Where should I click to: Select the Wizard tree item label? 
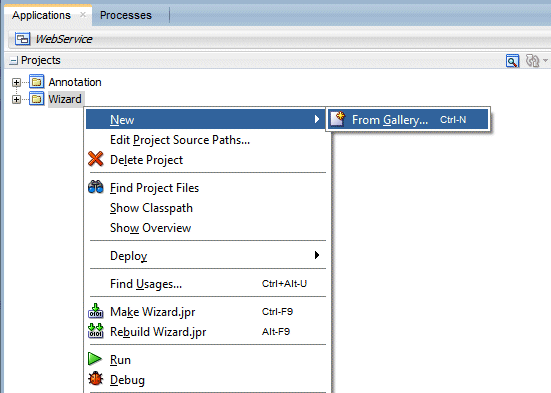pos(65,99)
